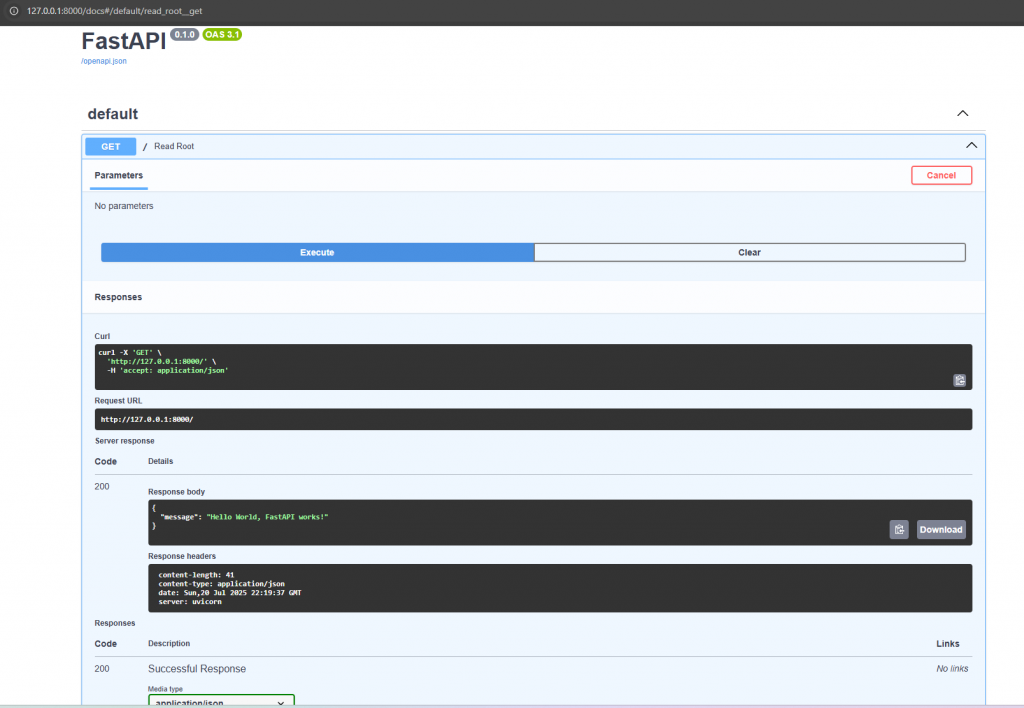Select the Parameters tab
The image size is (1024, 708).
(119, 176)
